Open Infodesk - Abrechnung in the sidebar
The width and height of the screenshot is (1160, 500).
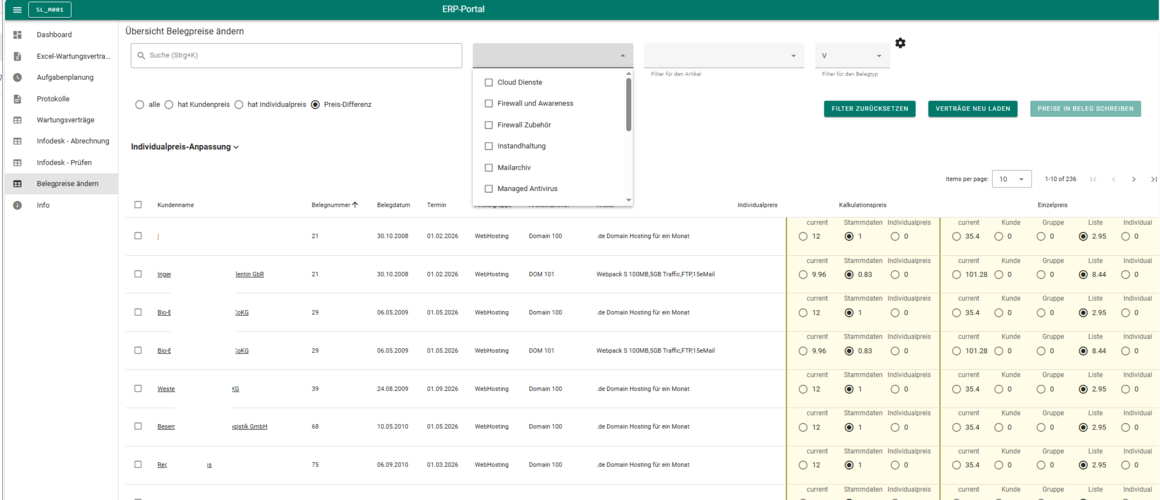tap(72, 141)
